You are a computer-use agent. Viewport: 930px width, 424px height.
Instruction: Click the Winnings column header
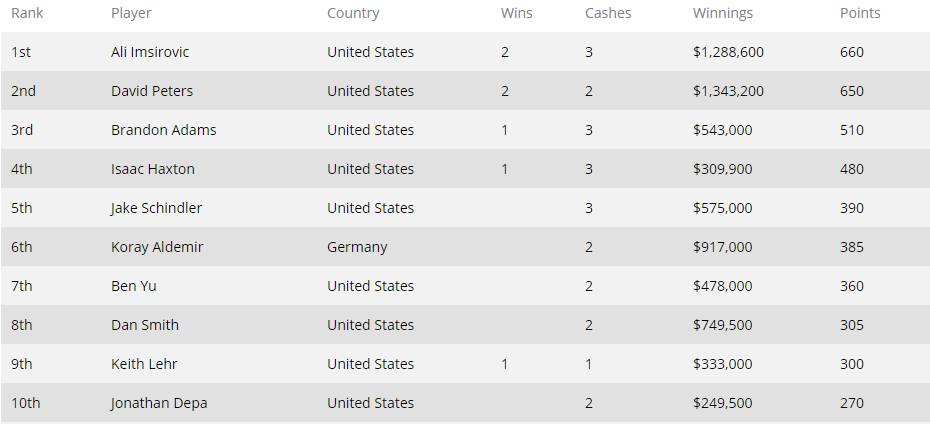pos(722,13)
